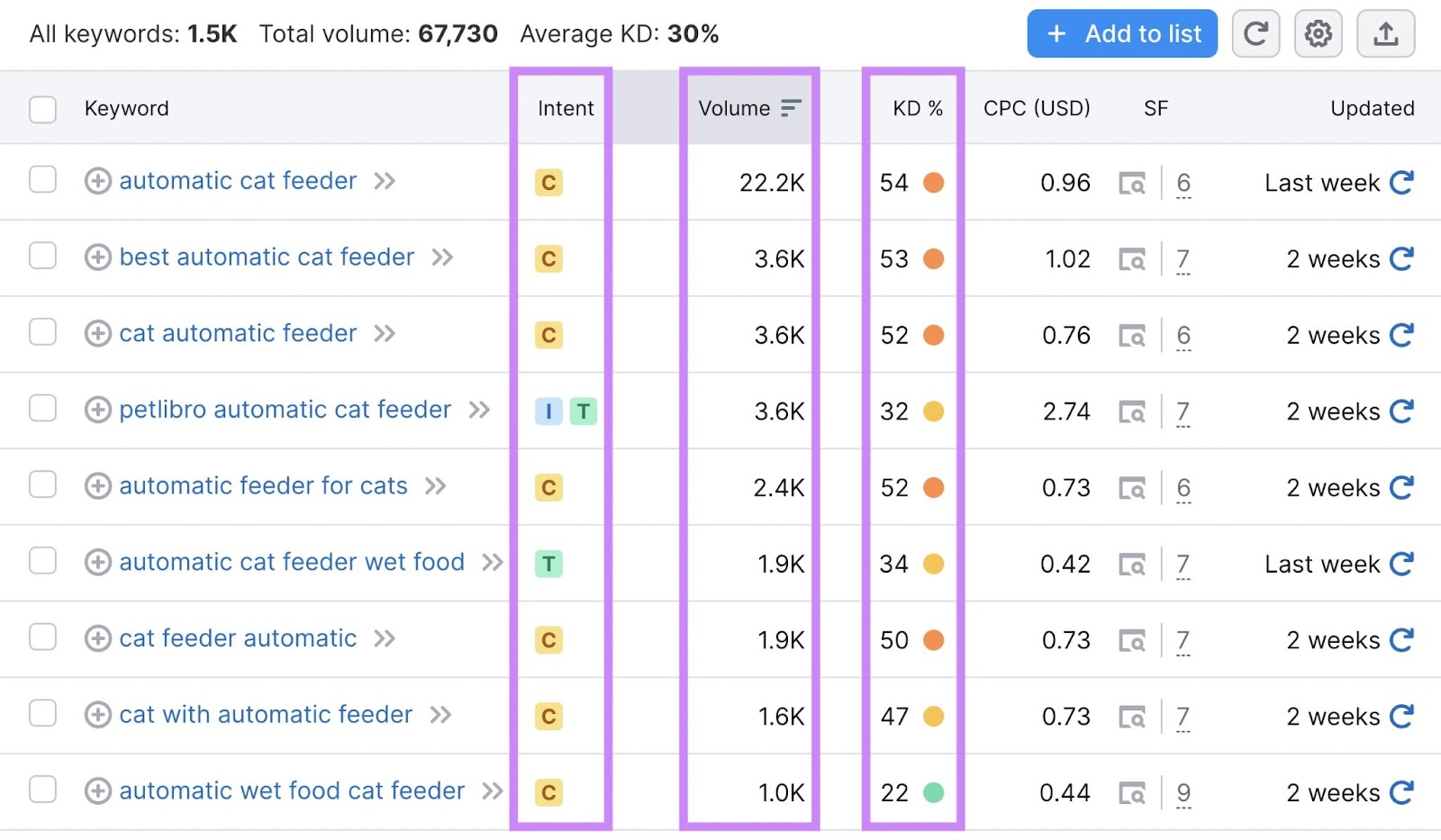Open SERP snapshot icon for automatic cat feeder
Image resolution: width=1441 pixels, height=840 pixels.
pyautogui.click(x=1134, y=182)
